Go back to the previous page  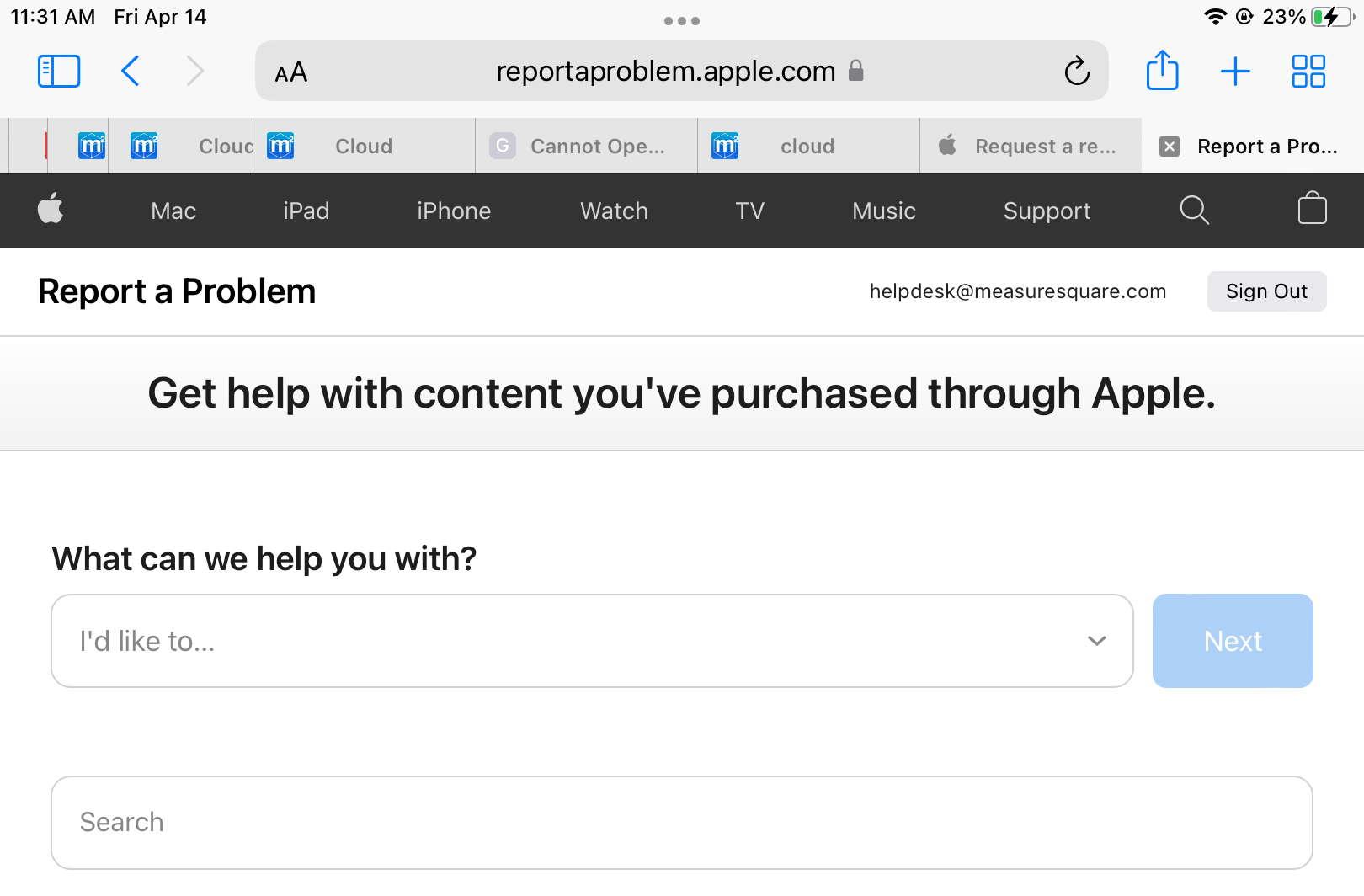coord(130,71)
